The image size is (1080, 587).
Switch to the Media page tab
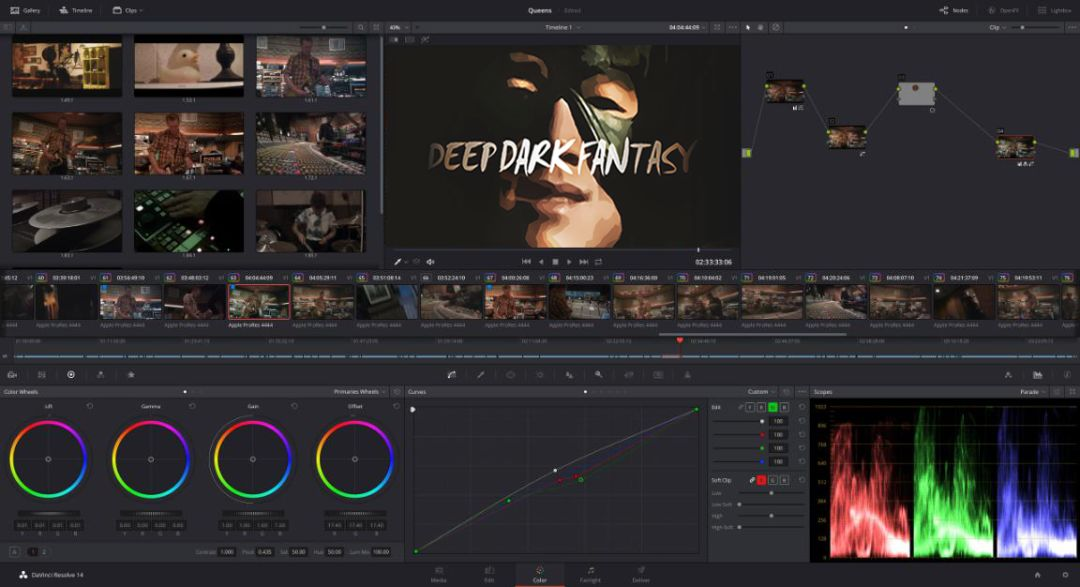pos(439,575)
